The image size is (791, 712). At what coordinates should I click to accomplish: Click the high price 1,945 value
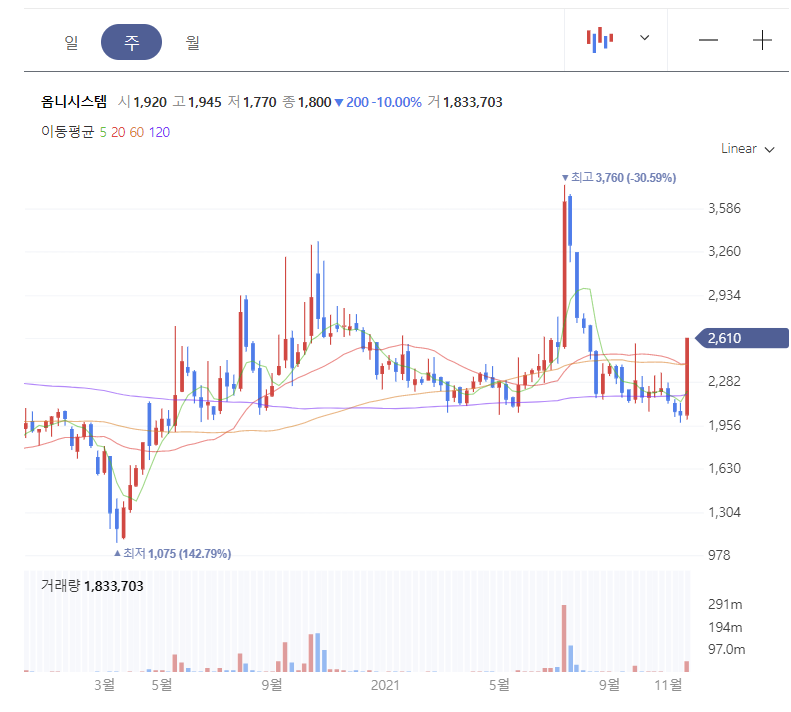(x=205, y=102)
